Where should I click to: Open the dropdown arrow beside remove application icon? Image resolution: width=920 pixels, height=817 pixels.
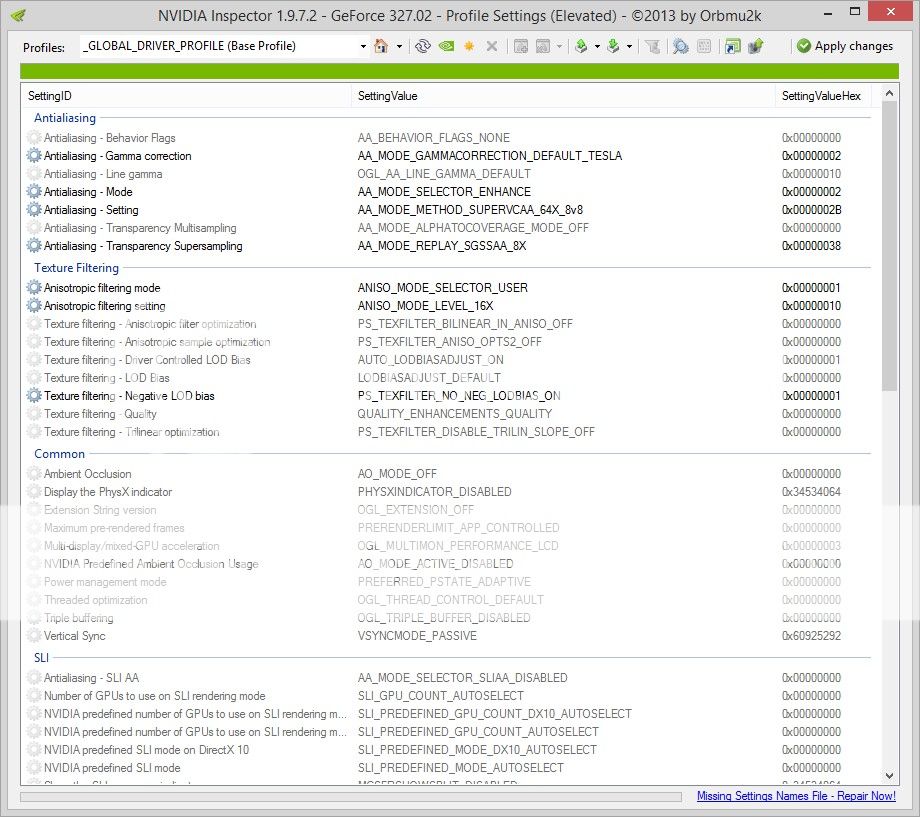559,46
